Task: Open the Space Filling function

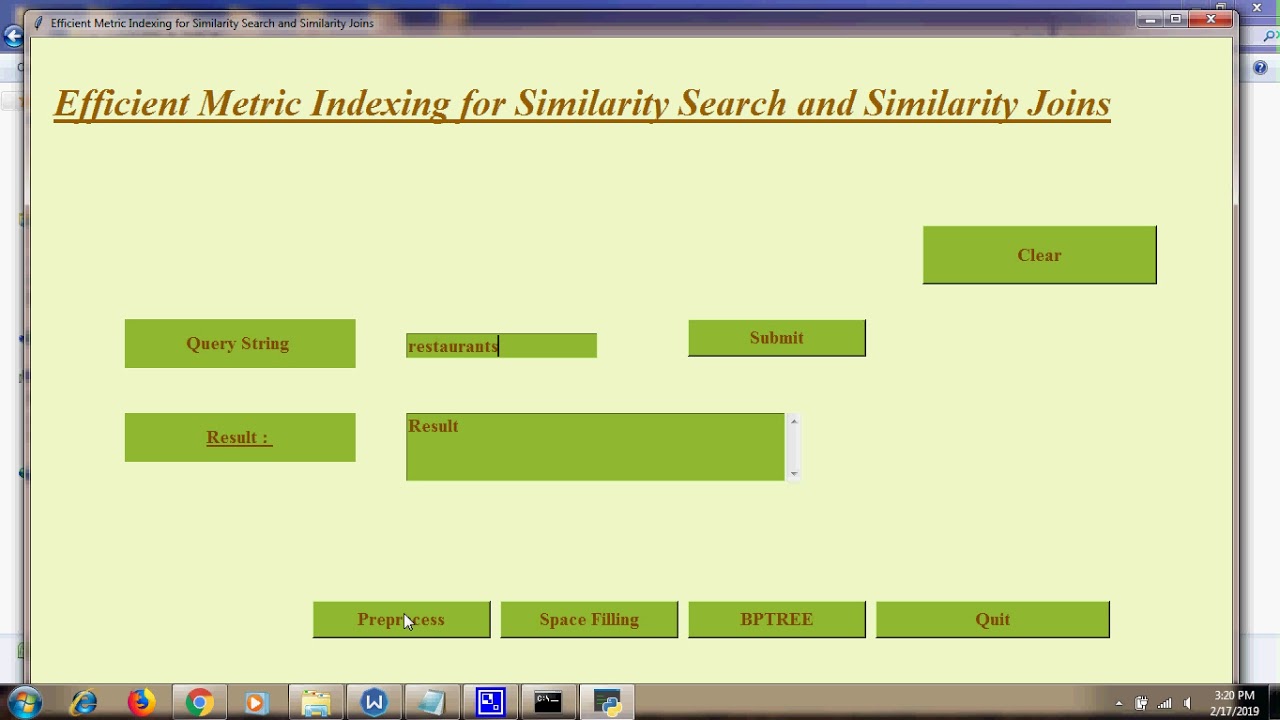Action: click(x=589, y=619)
